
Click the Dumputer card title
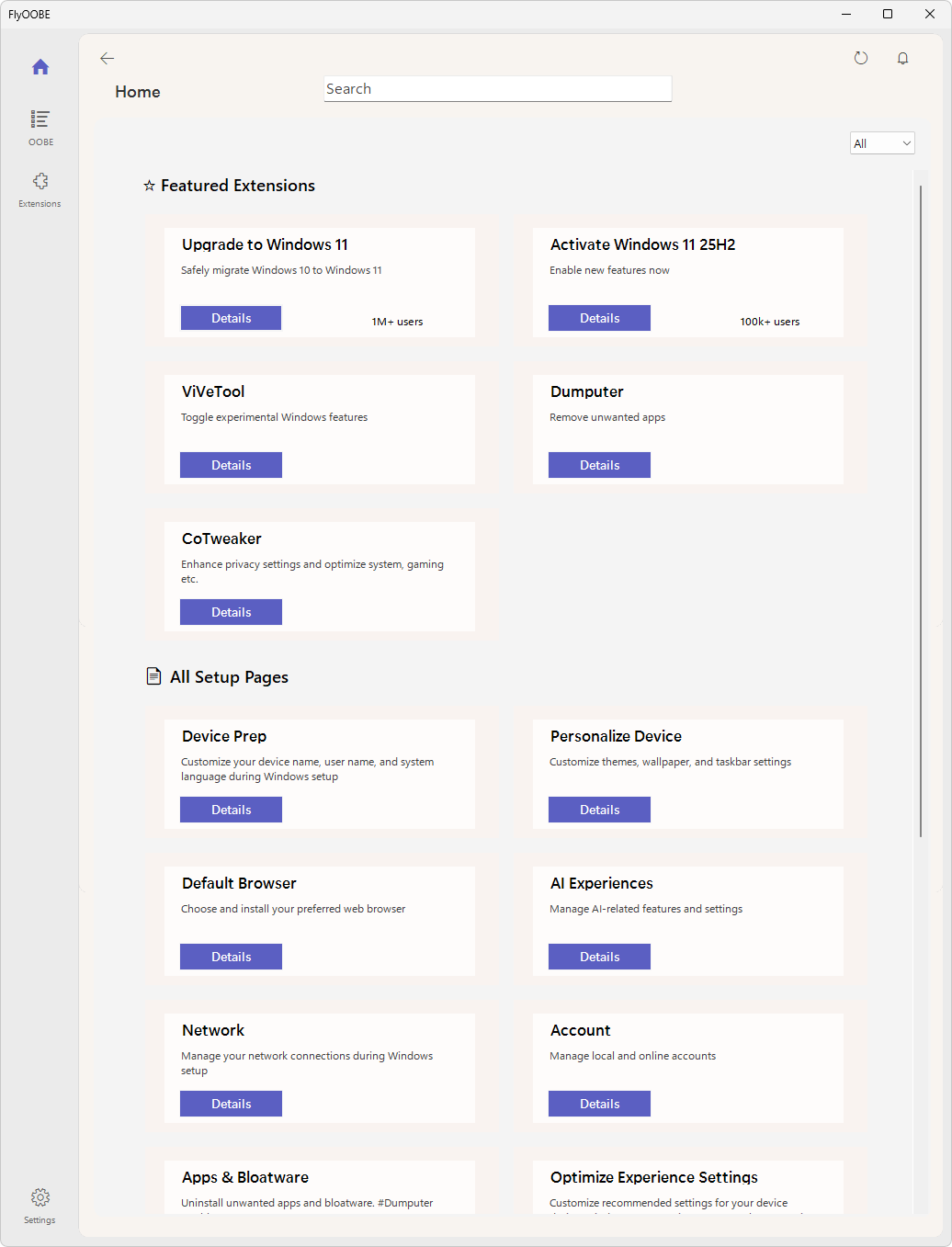coord(586,391)
